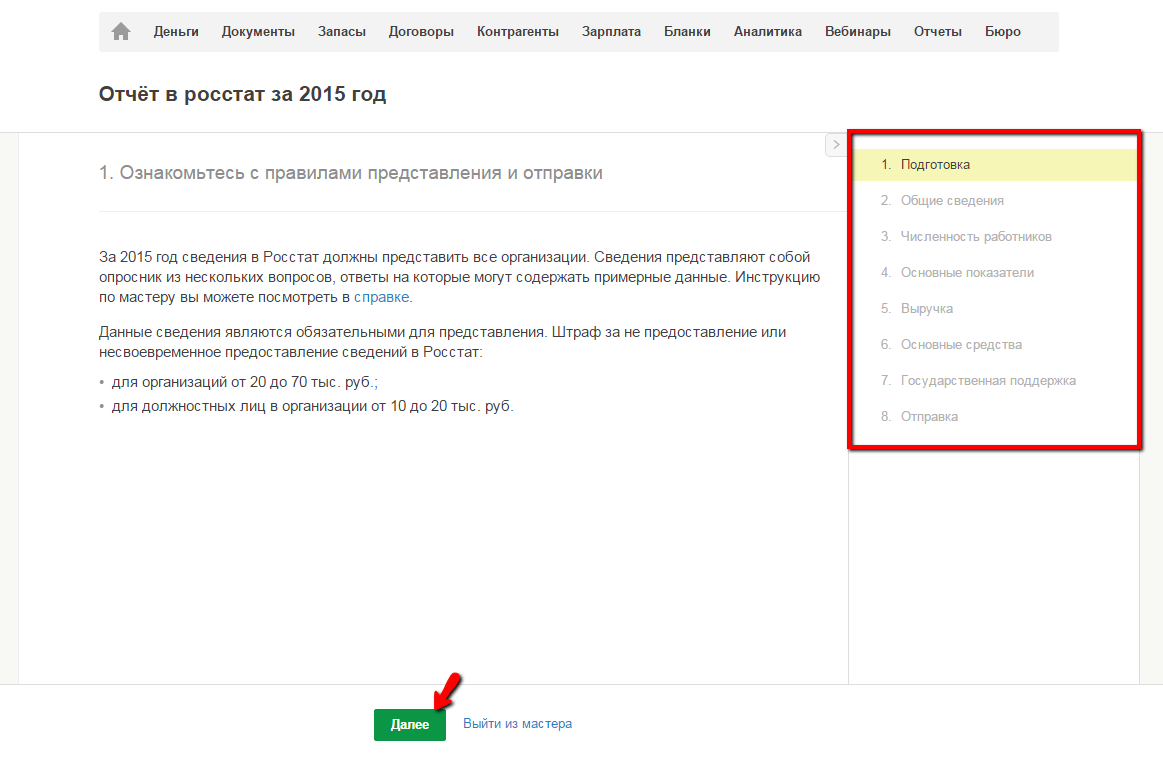Click the page title Отчёт в росстат за 2015 год
The height and width of the screenshot is (757, 1163).
(243, 94)
